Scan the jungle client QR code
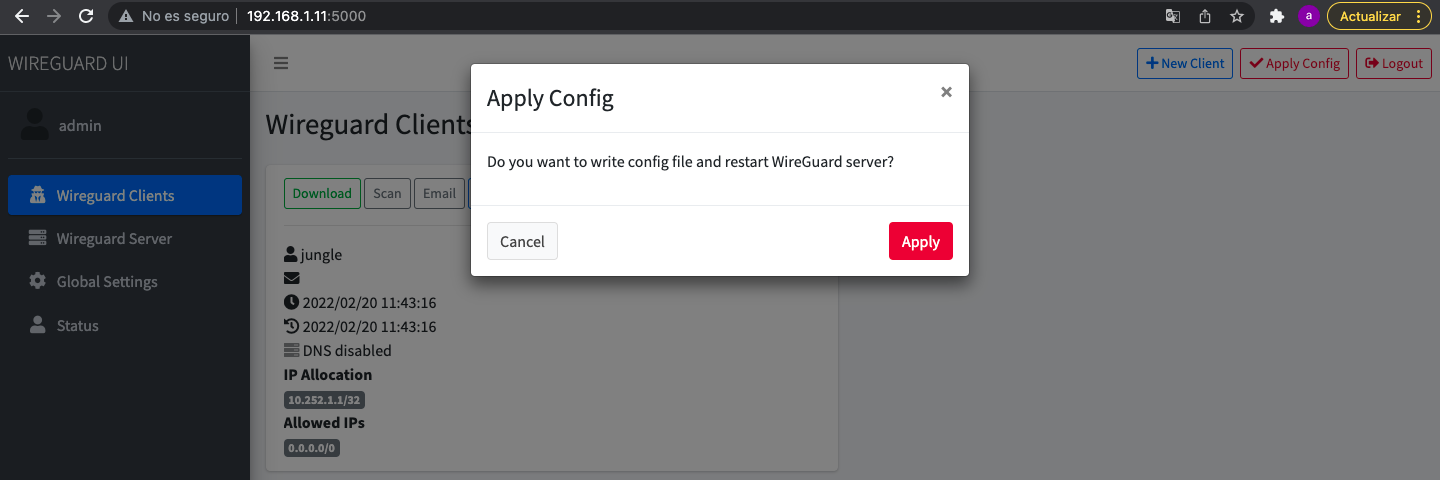1440x480 pixels. coord(387,193)
